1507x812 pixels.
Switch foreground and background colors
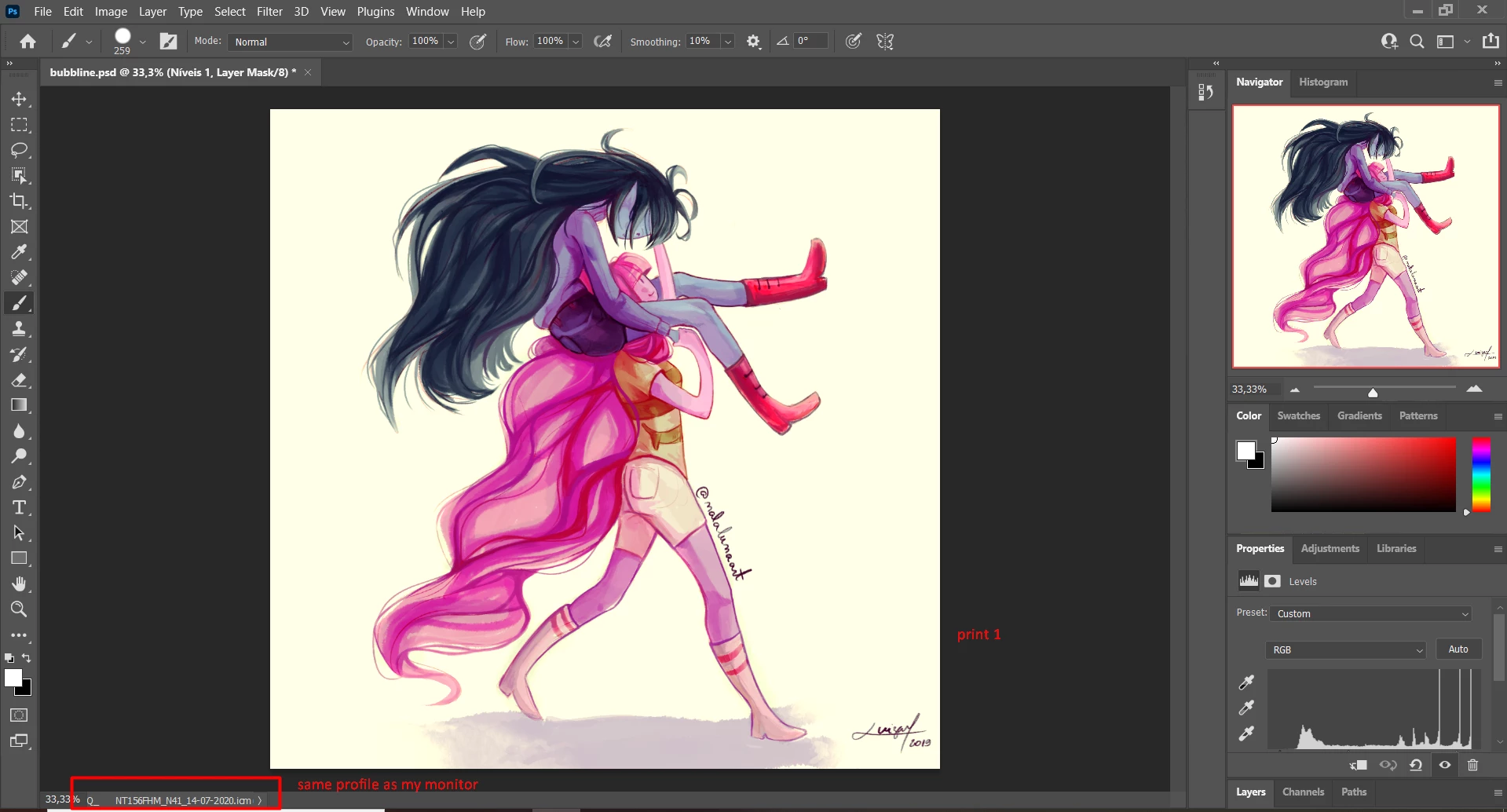pyautogui.click(x=27, y=658)
